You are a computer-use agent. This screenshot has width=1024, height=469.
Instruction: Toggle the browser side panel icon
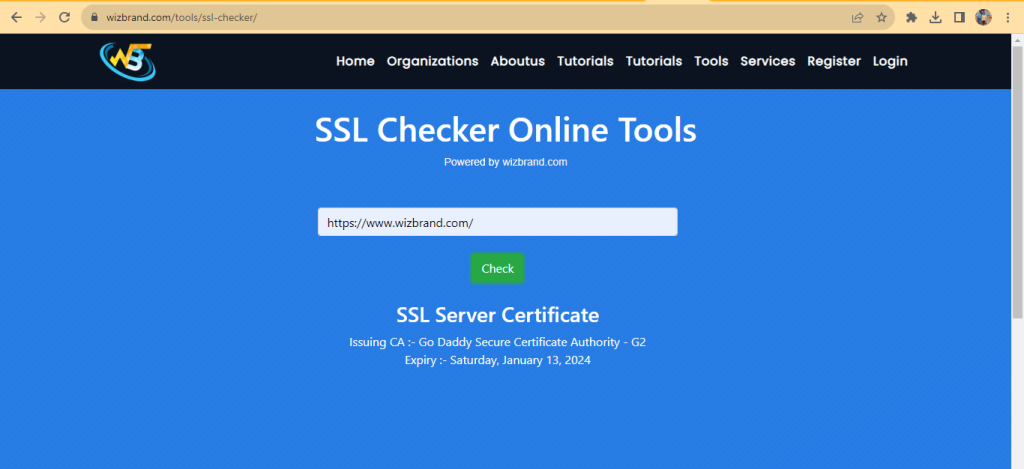pos(959,17)
